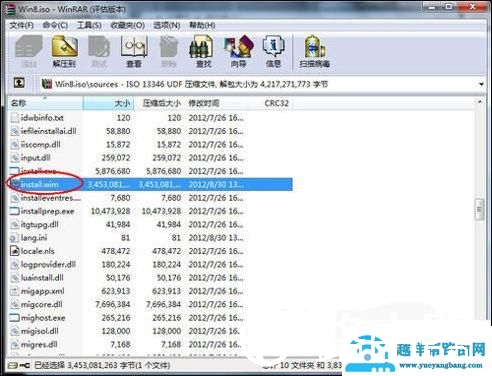Click the 2012/8/30 date of lang.ini

coord(216,238)
